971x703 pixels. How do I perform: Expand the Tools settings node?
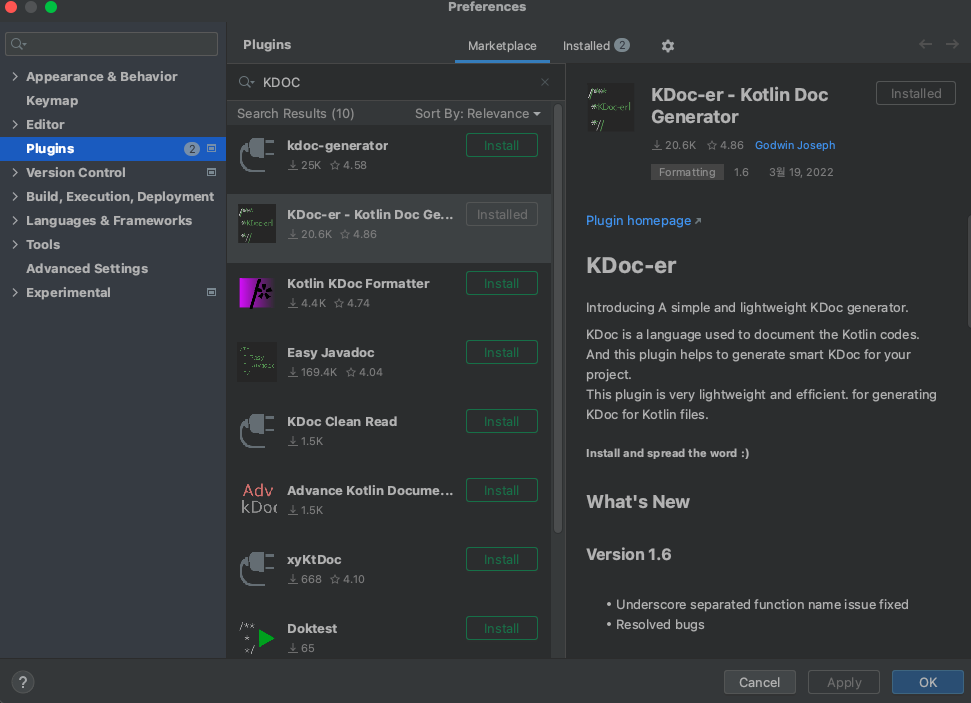pos(15,245)
